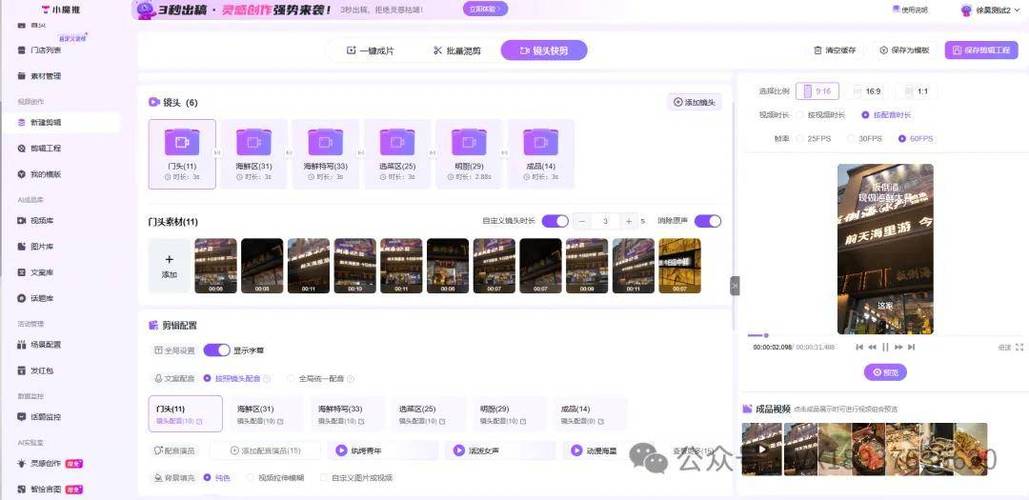Open the first 成品视频 thumbnail
1029x500 pixels.
pos(761,449)
